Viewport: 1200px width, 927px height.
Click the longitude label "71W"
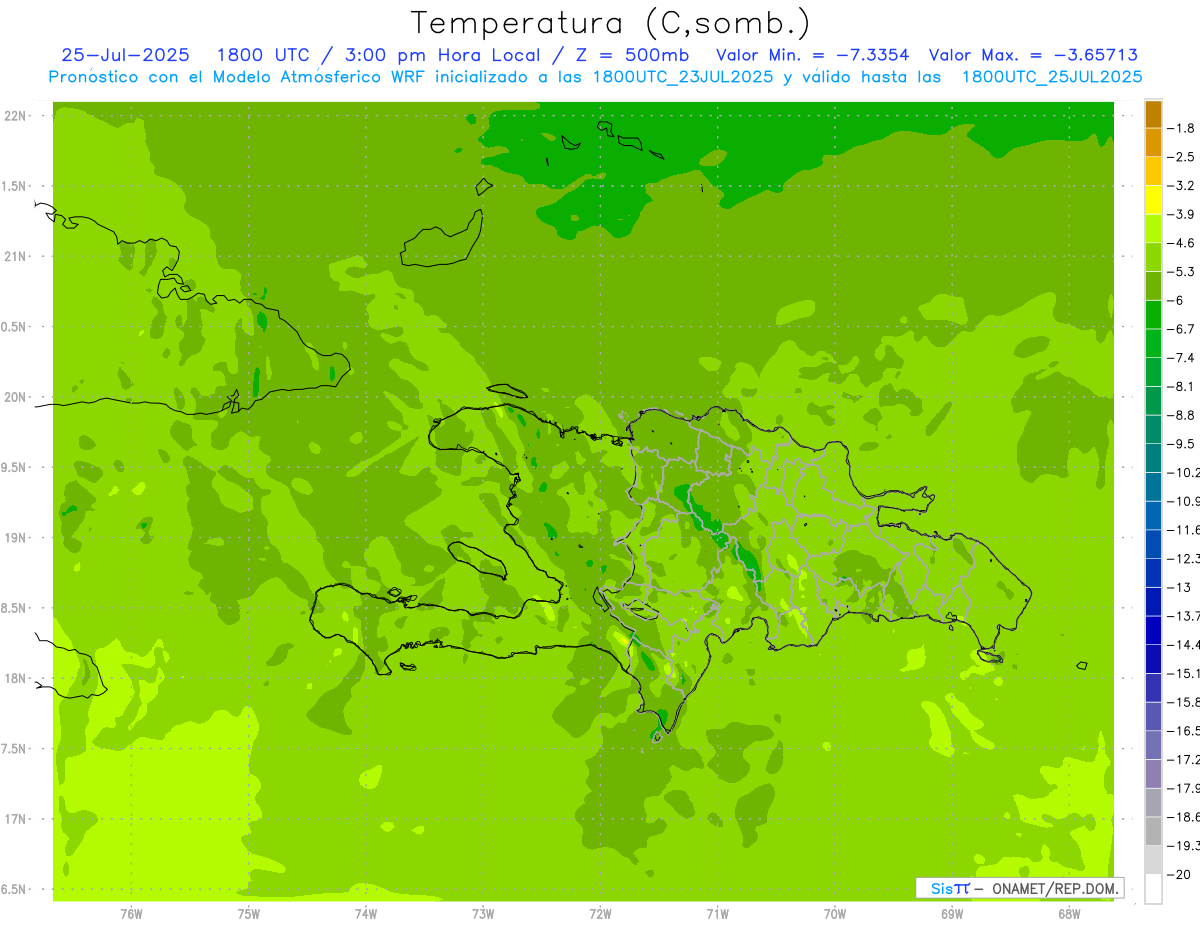(717, 914)
